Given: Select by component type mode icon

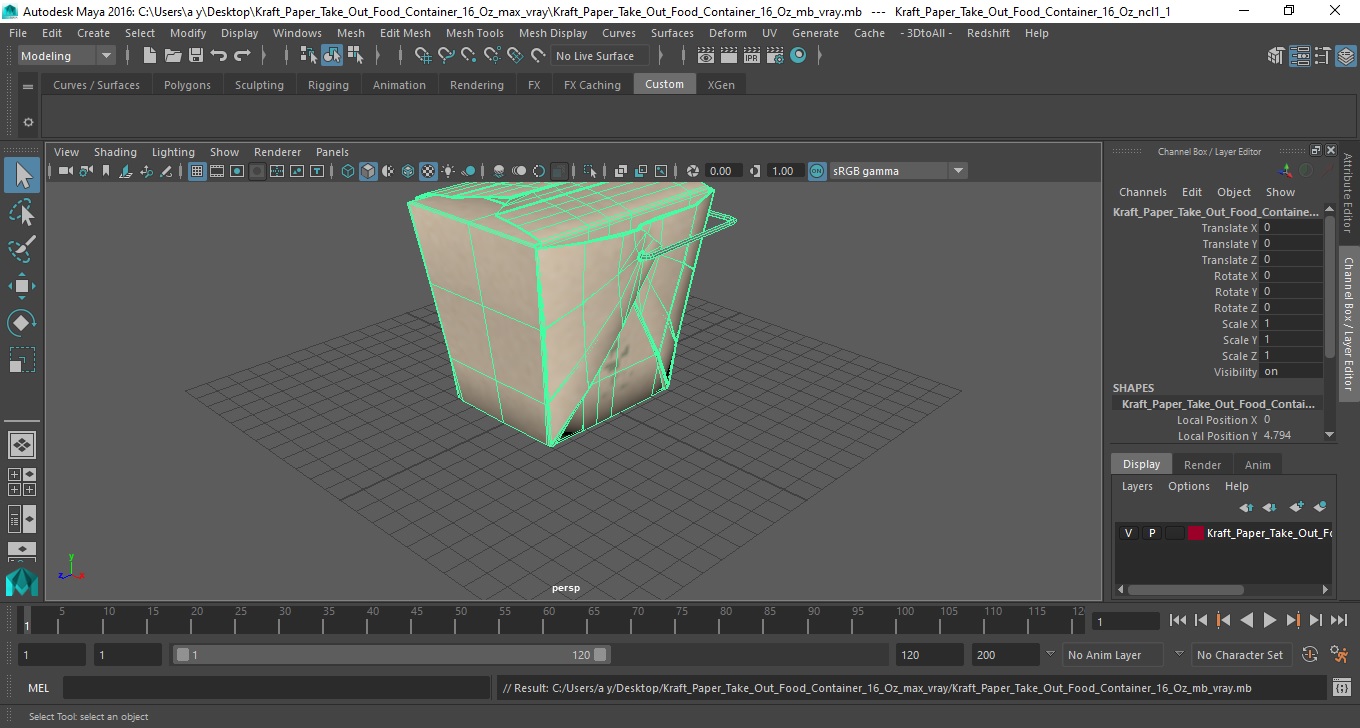Looking at the screenshot, I should [x=355, y=56].
